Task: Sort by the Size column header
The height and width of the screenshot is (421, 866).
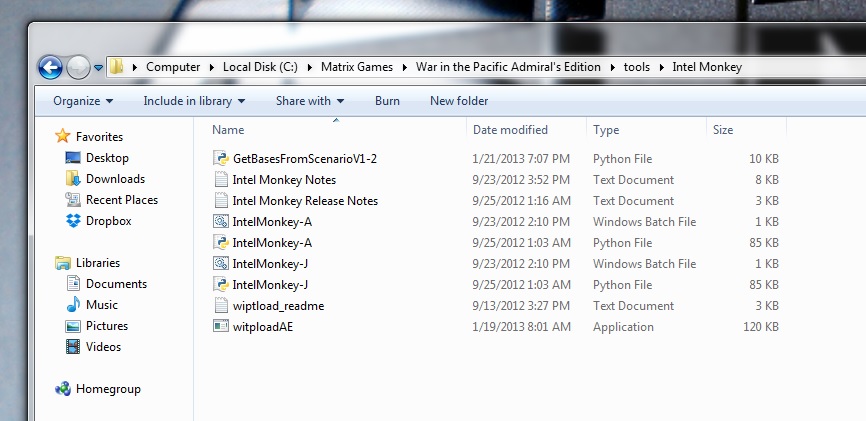Action: coord(746,130)
